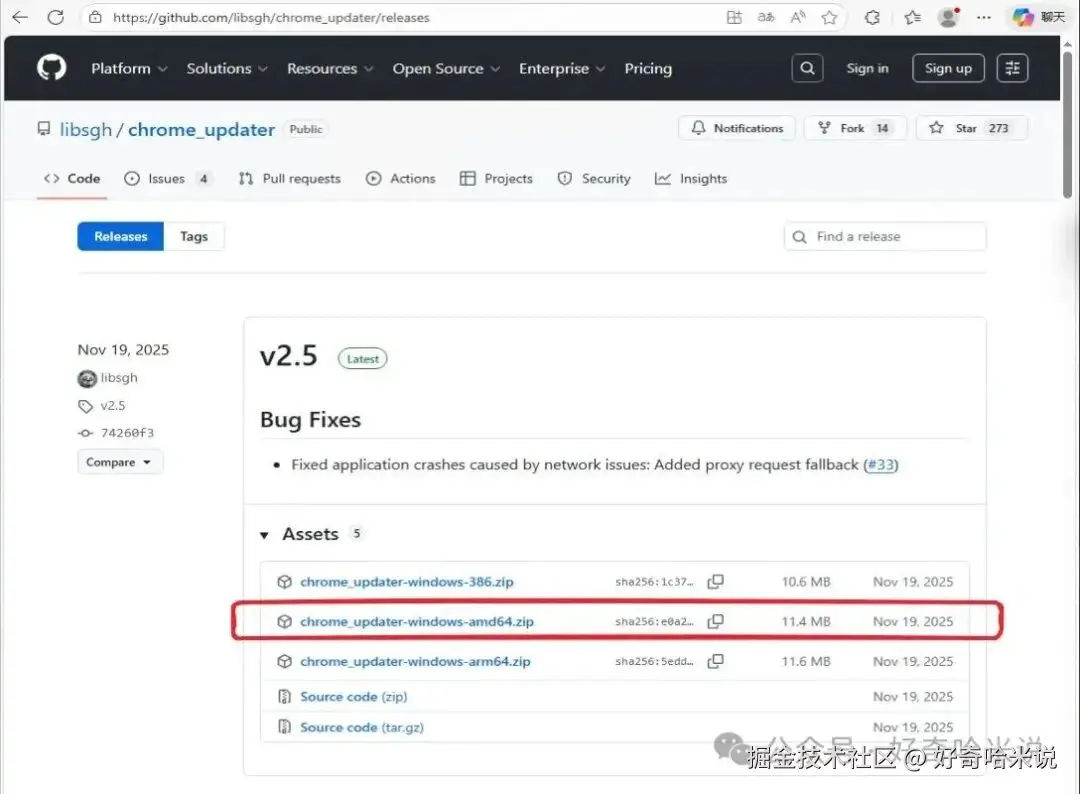The width and height of the screenshot is (1080, 794).
Task: Expand the Solutions menu
Action: pos(227,68)
